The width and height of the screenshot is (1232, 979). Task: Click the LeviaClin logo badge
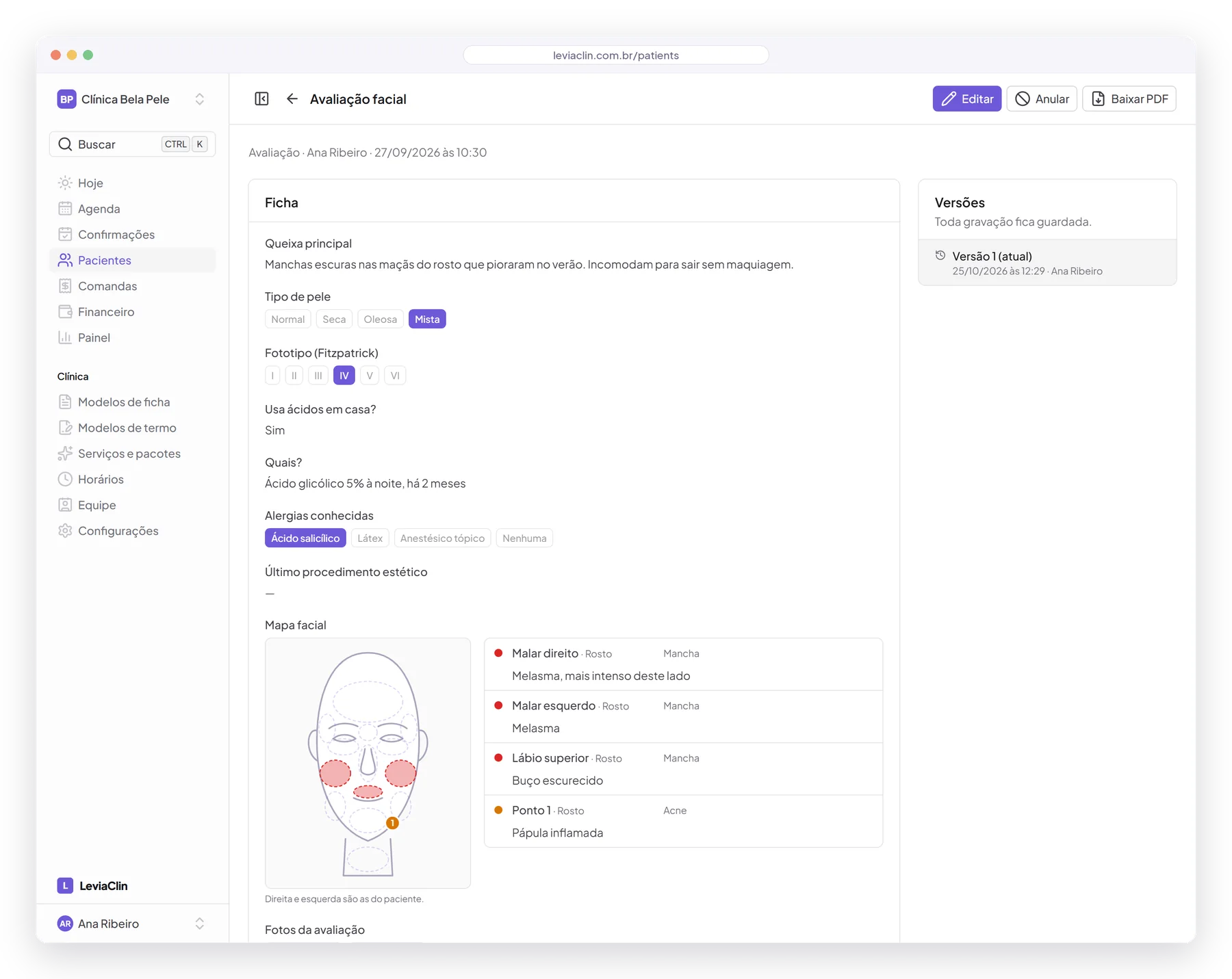click(x=65, y=886)
